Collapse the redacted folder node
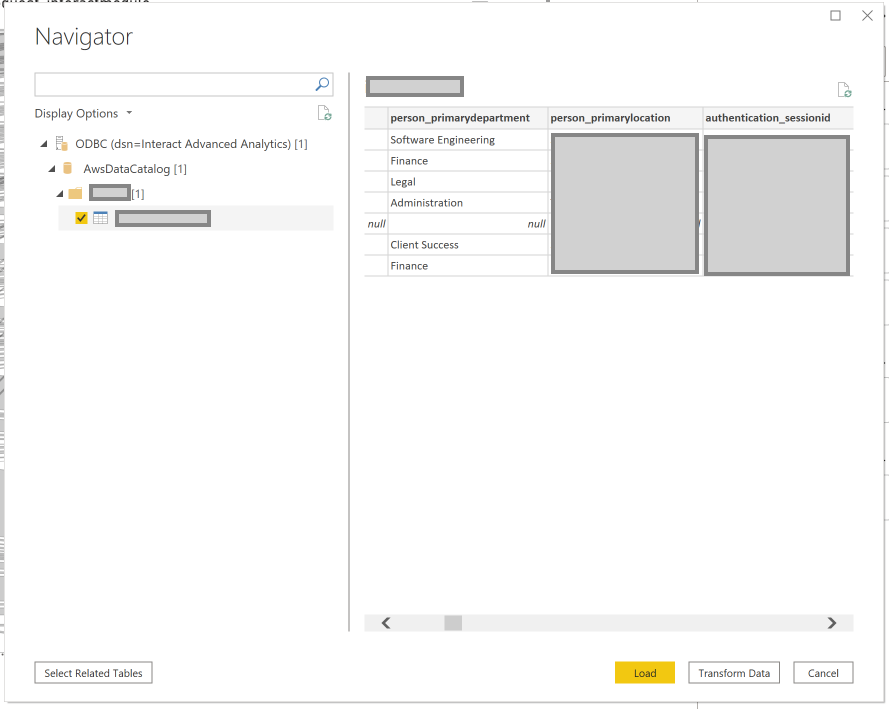Screen dimensions: 889x709 [60, 194]
